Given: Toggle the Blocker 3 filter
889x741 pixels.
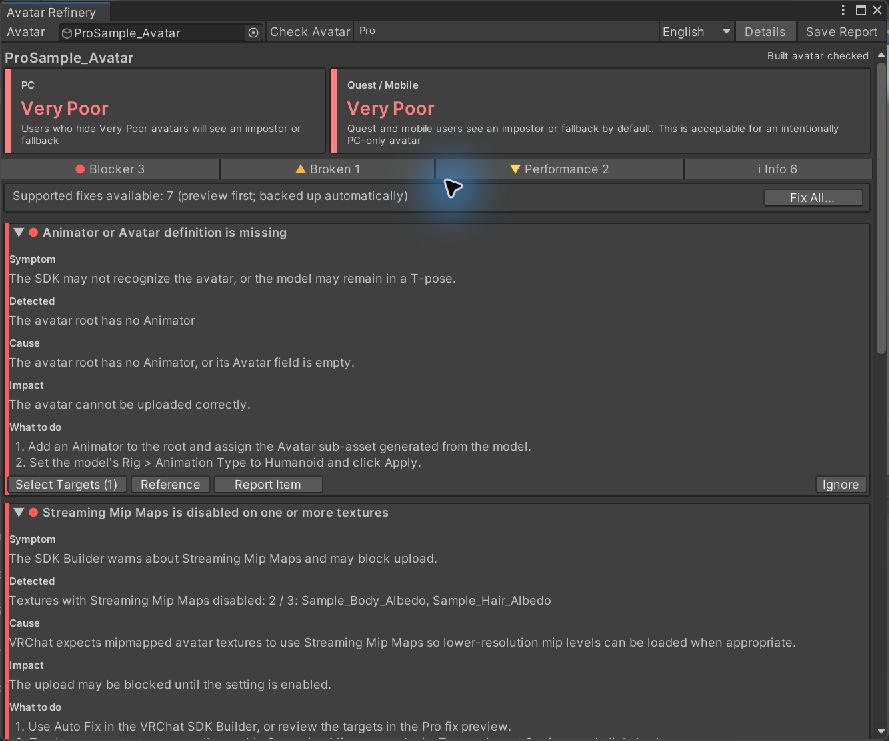Looking at the screenshot, I should [110, 169].
